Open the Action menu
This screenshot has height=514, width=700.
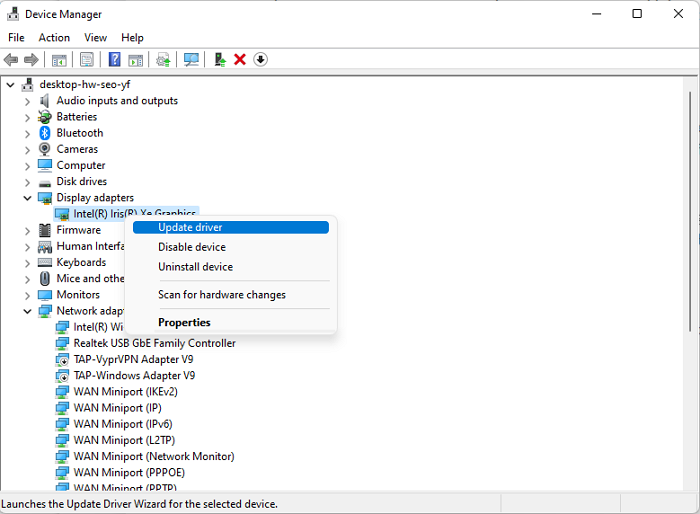point(54,38)
